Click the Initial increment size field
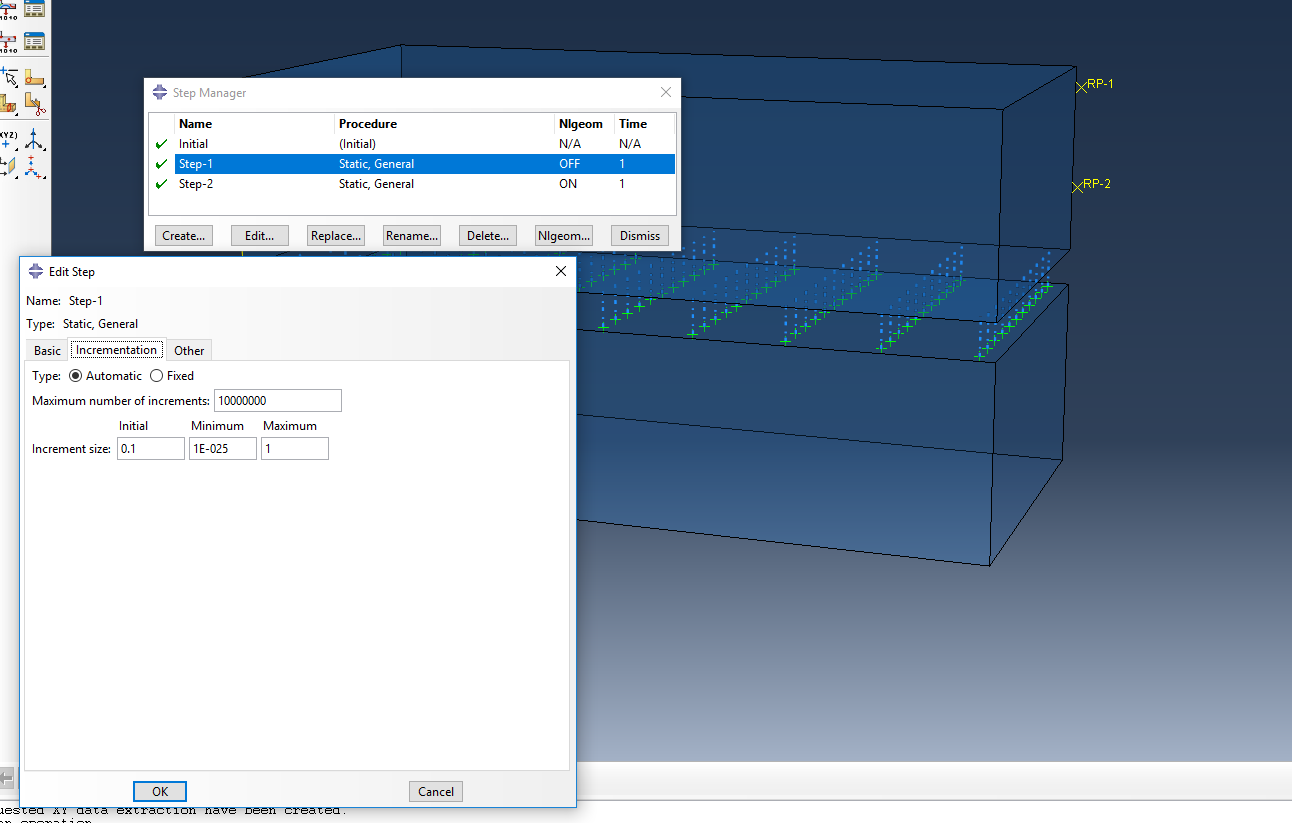The height and width of the screenshot is (823, 1292). pyautogui.click(x=151, y=449)
